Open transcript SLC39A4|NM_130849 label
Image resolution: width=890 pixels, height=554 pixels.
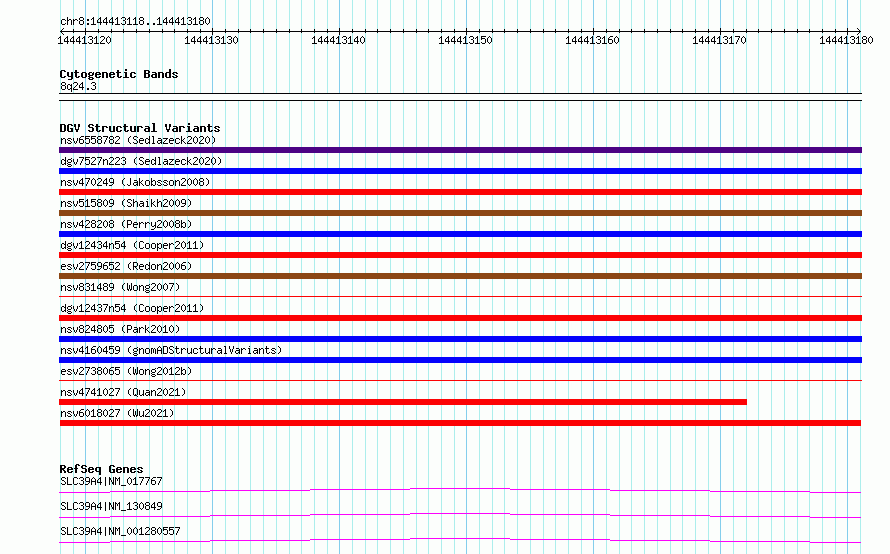[x=111, y=506]
